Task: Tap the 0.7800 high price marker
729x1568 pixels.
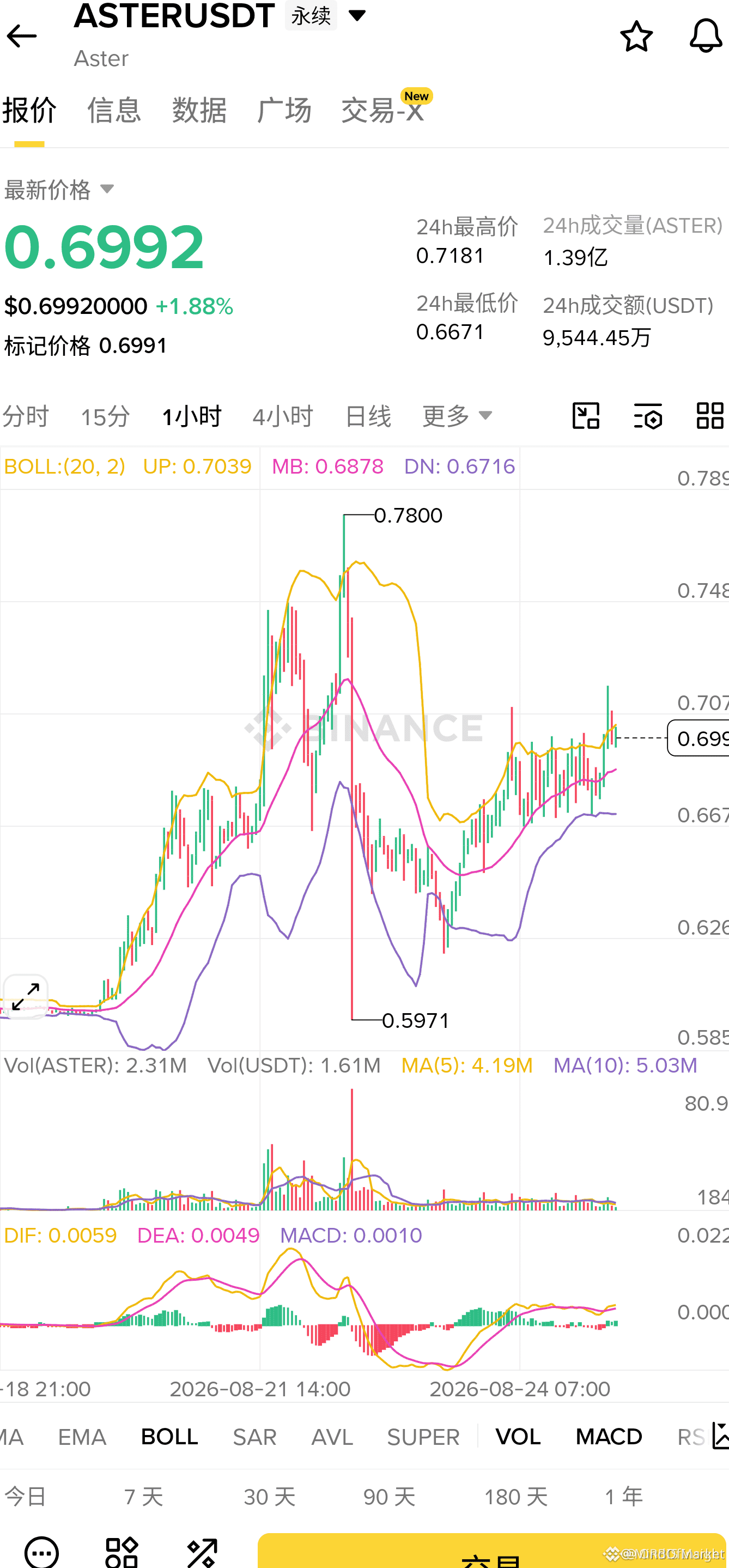Action: pyautogui.click(x=408, y=516)
